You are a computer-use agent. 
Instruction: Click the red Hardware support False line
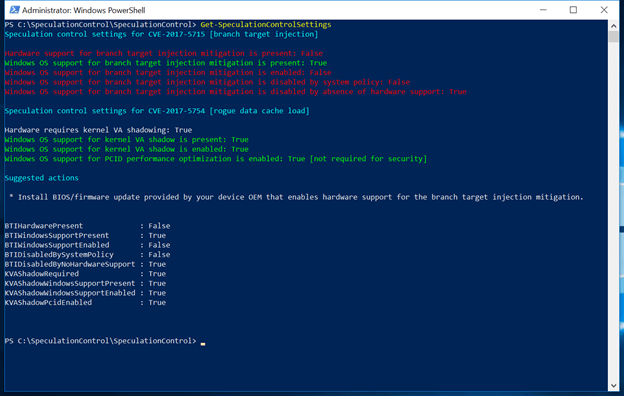tap(164, 53)
